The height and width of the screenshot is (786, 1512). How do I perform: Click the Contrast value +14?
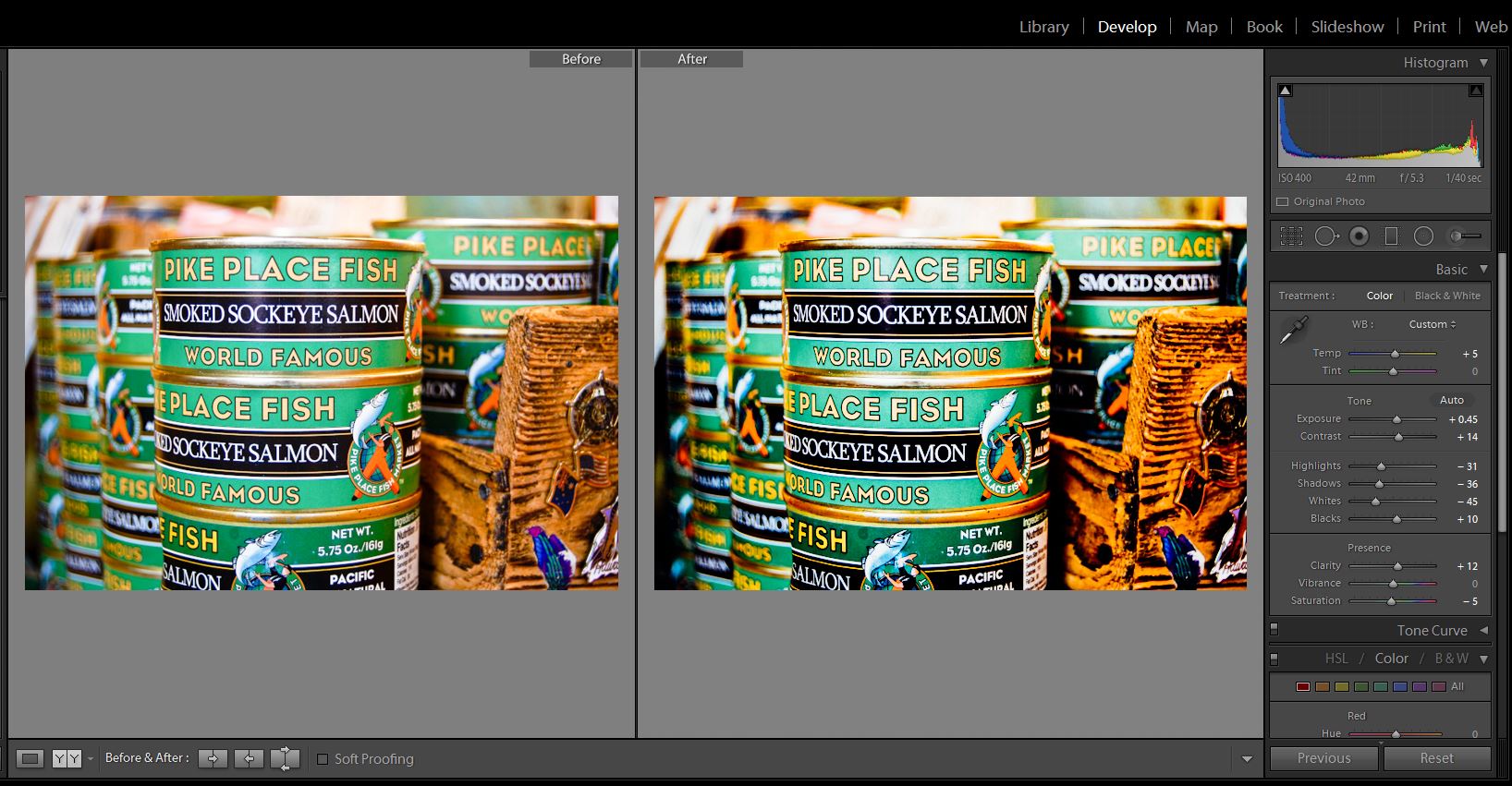point(1468,437)
